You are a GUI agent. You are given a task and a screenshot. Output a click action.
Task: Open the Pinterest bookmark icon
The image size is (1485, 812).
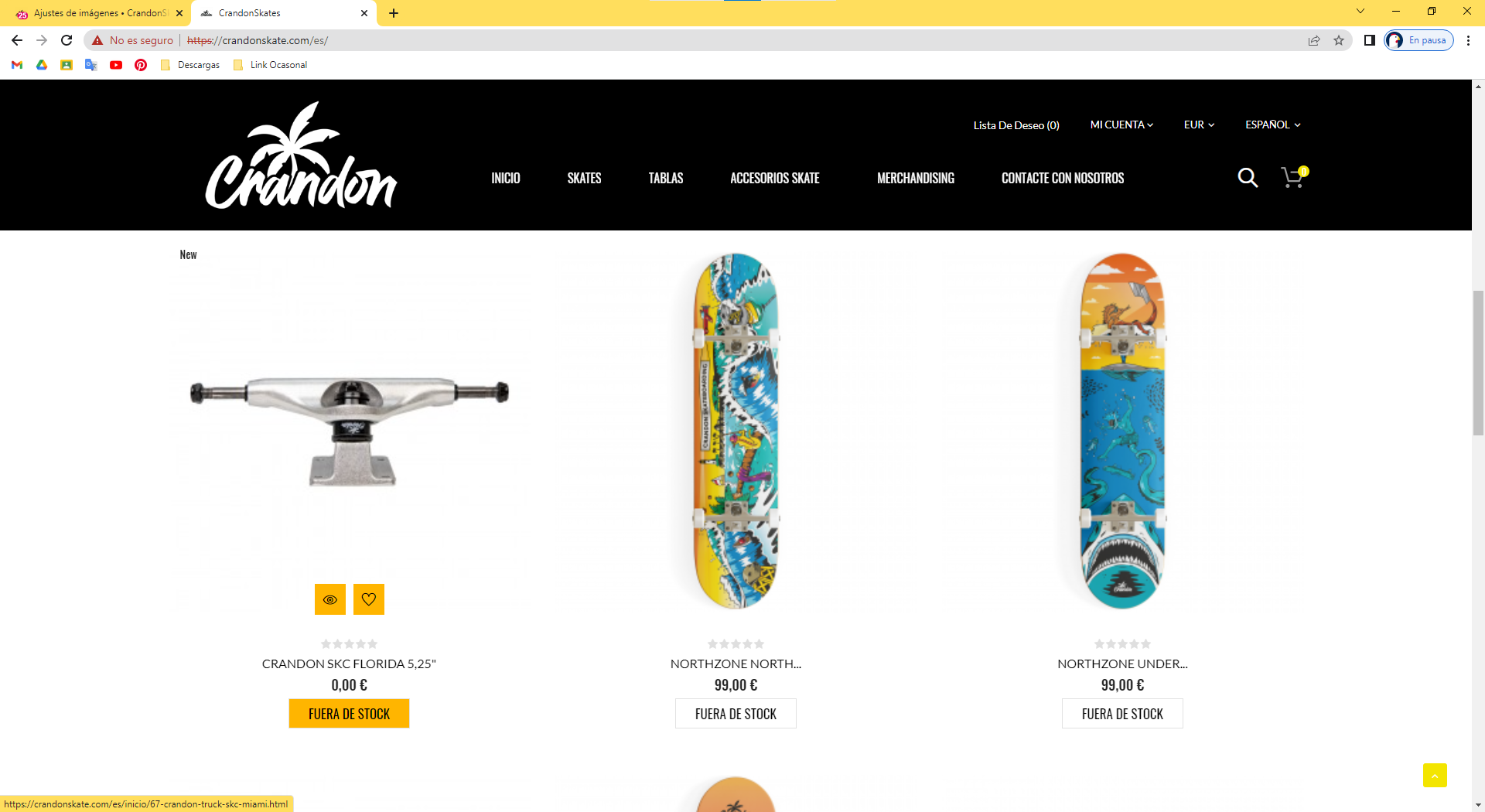[x=141, y=65]
